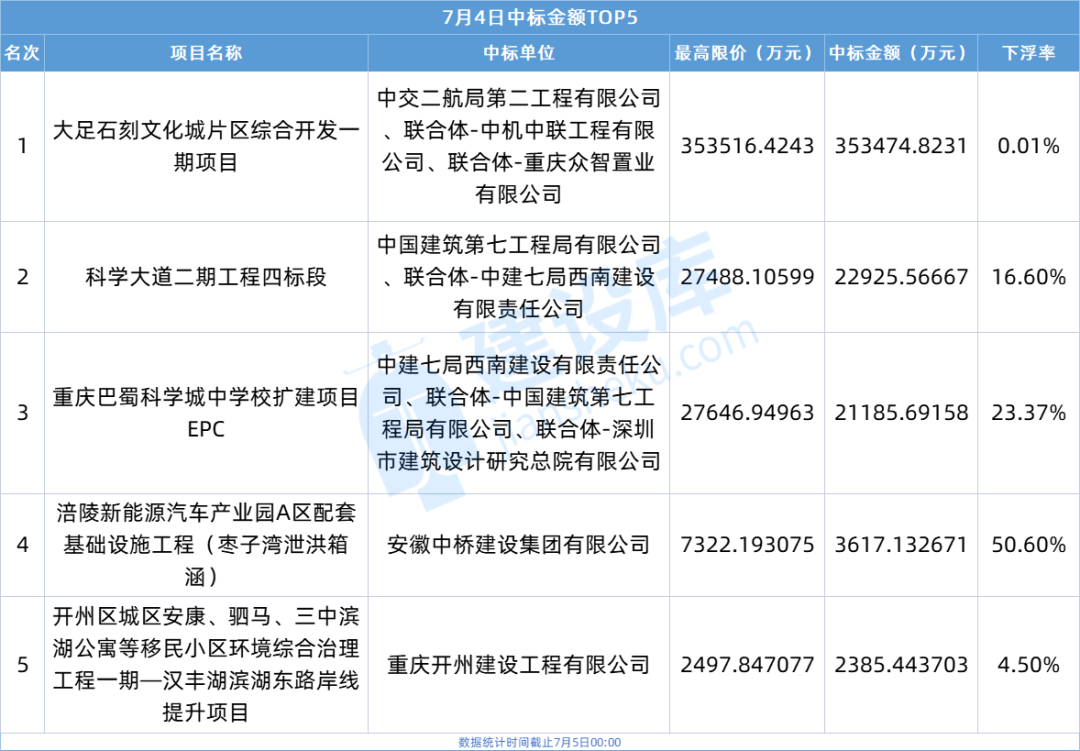Click the table title '7月4日中标金额TOP5'
This screenshot has width=1080, height=751.
(x=539, y=17)
